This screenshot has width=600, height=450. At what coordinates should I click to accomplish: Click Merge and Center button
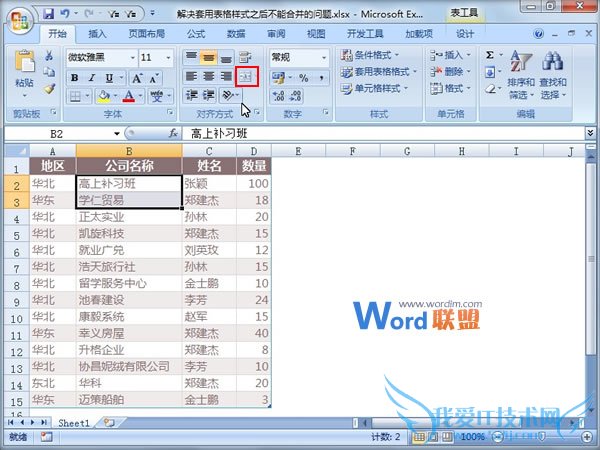point(247,77)
